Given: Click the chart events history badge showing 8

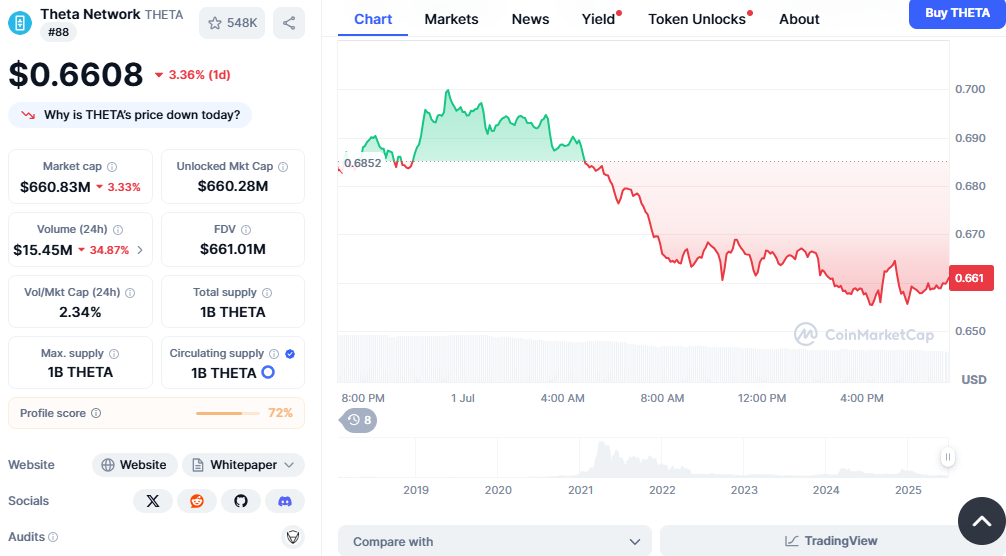Looking at the screenshot, I should click(x=359, y=420).
